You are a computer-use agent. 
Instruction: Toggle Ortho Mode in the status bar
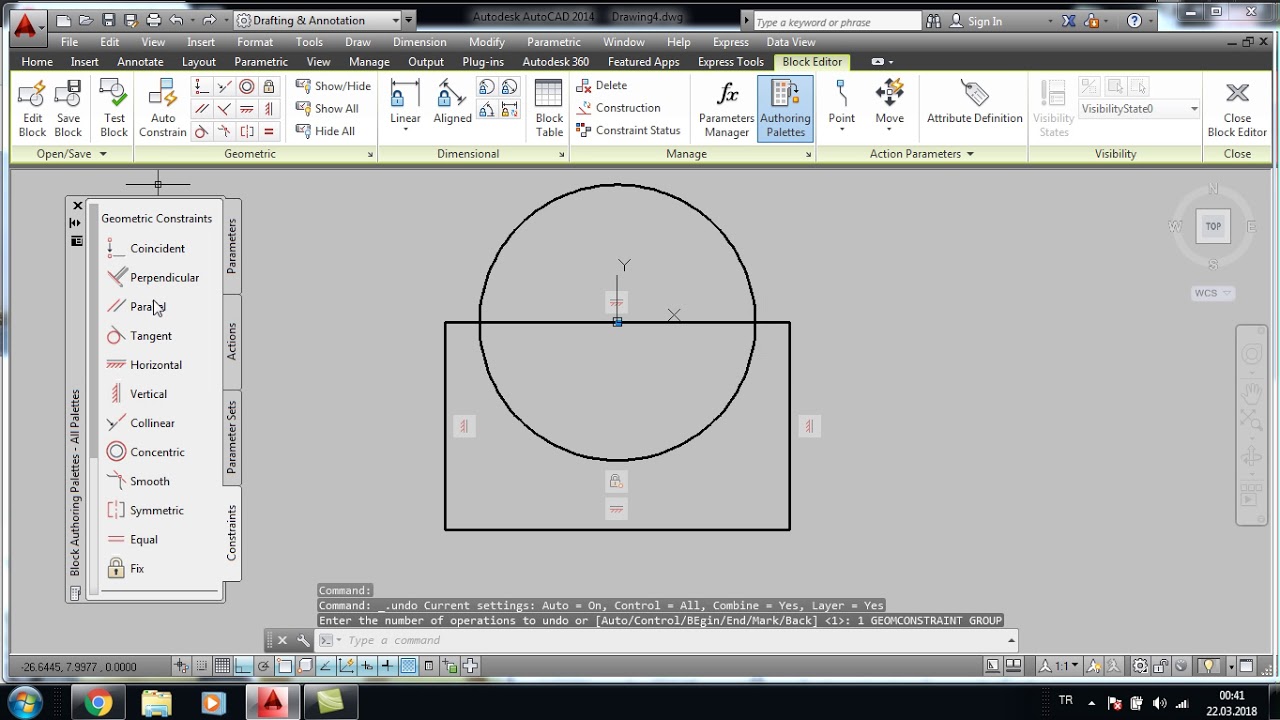tap(243, 666)
